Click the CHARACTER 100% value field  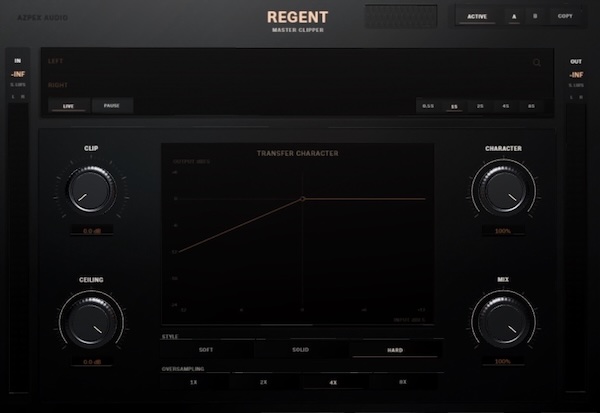pyautogui.click(x=503, y=231)
